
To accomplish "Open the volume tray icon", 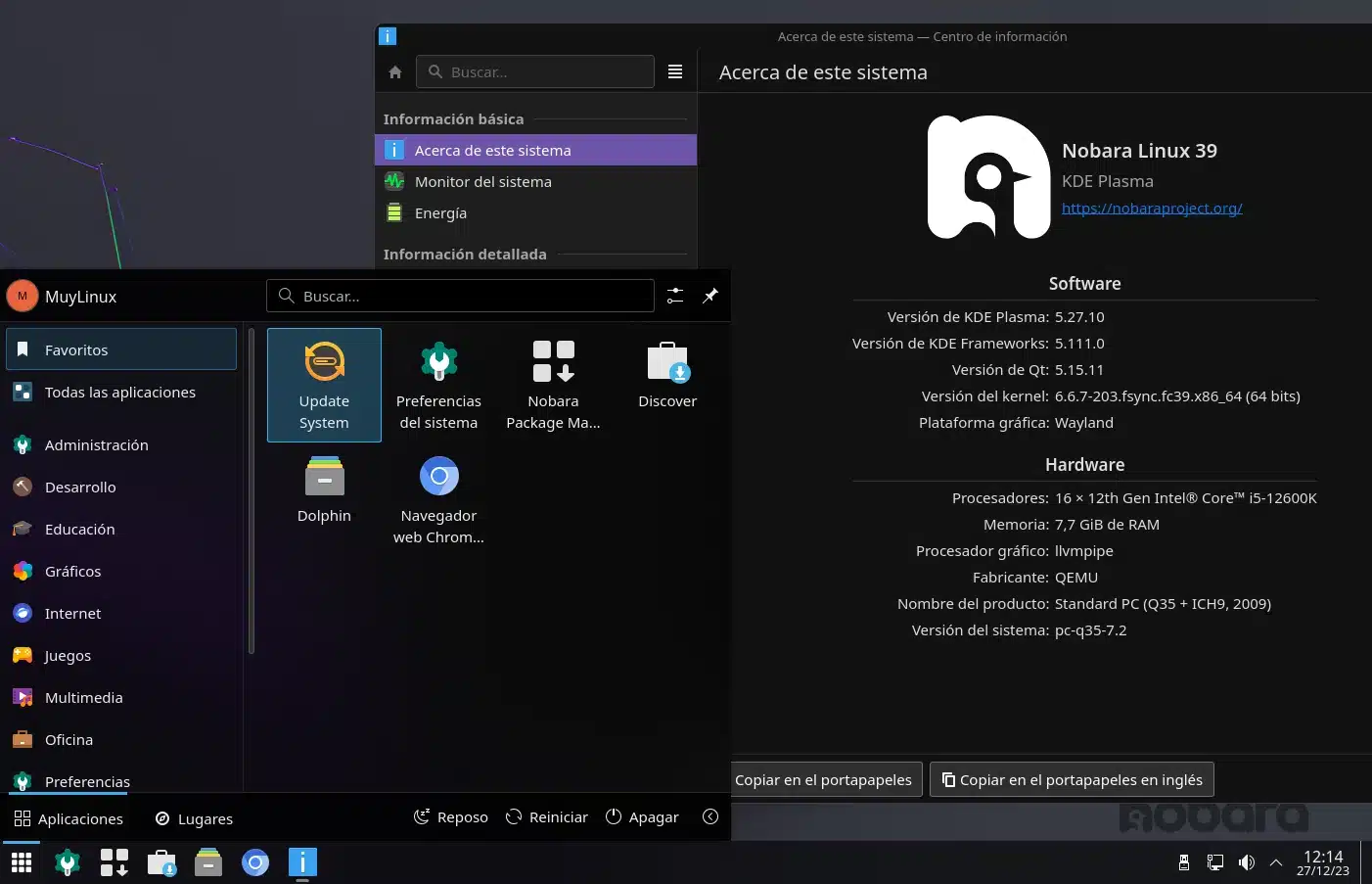I will (x=1246, y=862).
